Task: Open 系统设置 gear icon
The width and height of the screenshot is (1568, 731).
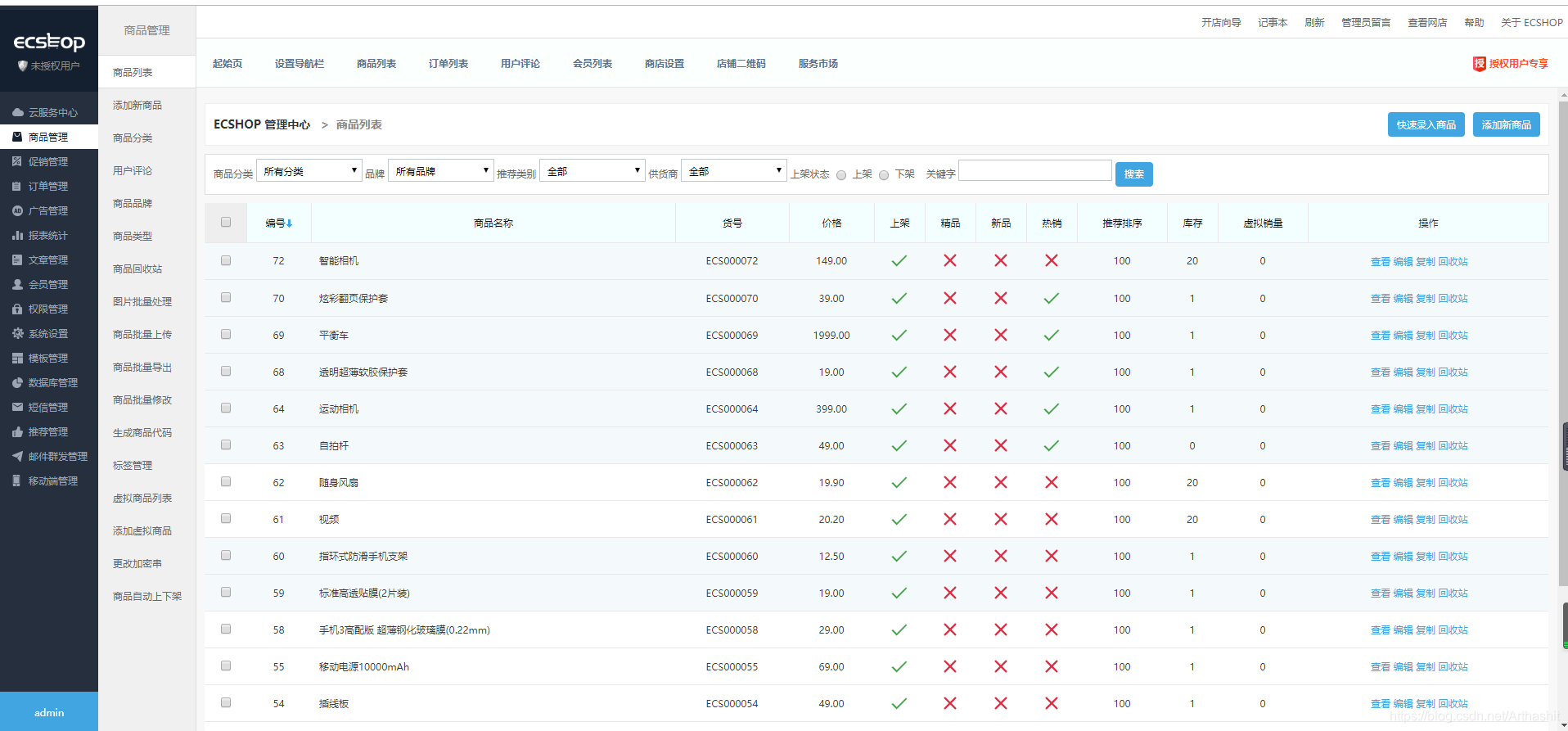Action: click(17, 333)
